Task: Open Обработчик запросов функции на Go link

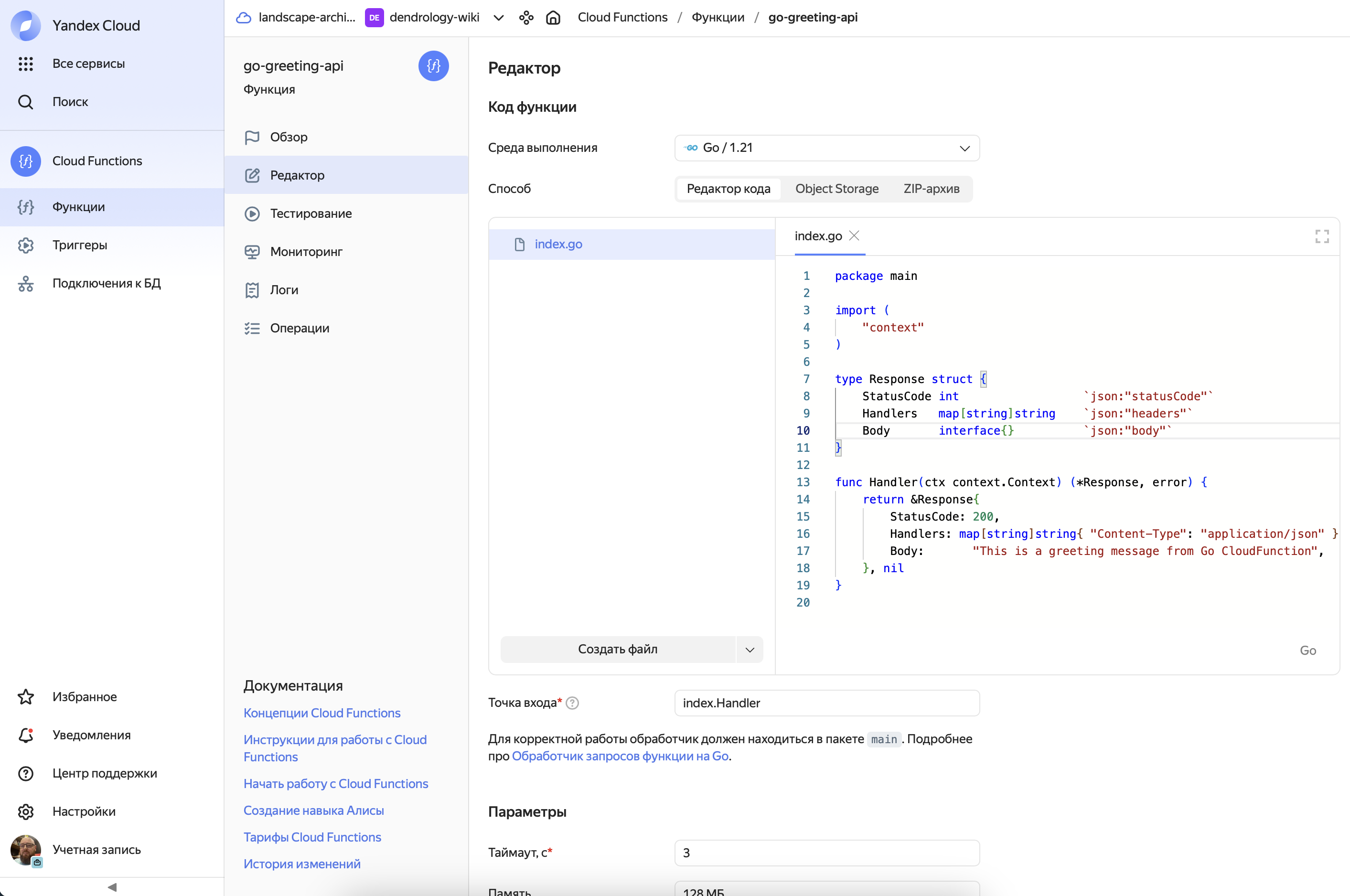Action: click(x=620, y=757)
